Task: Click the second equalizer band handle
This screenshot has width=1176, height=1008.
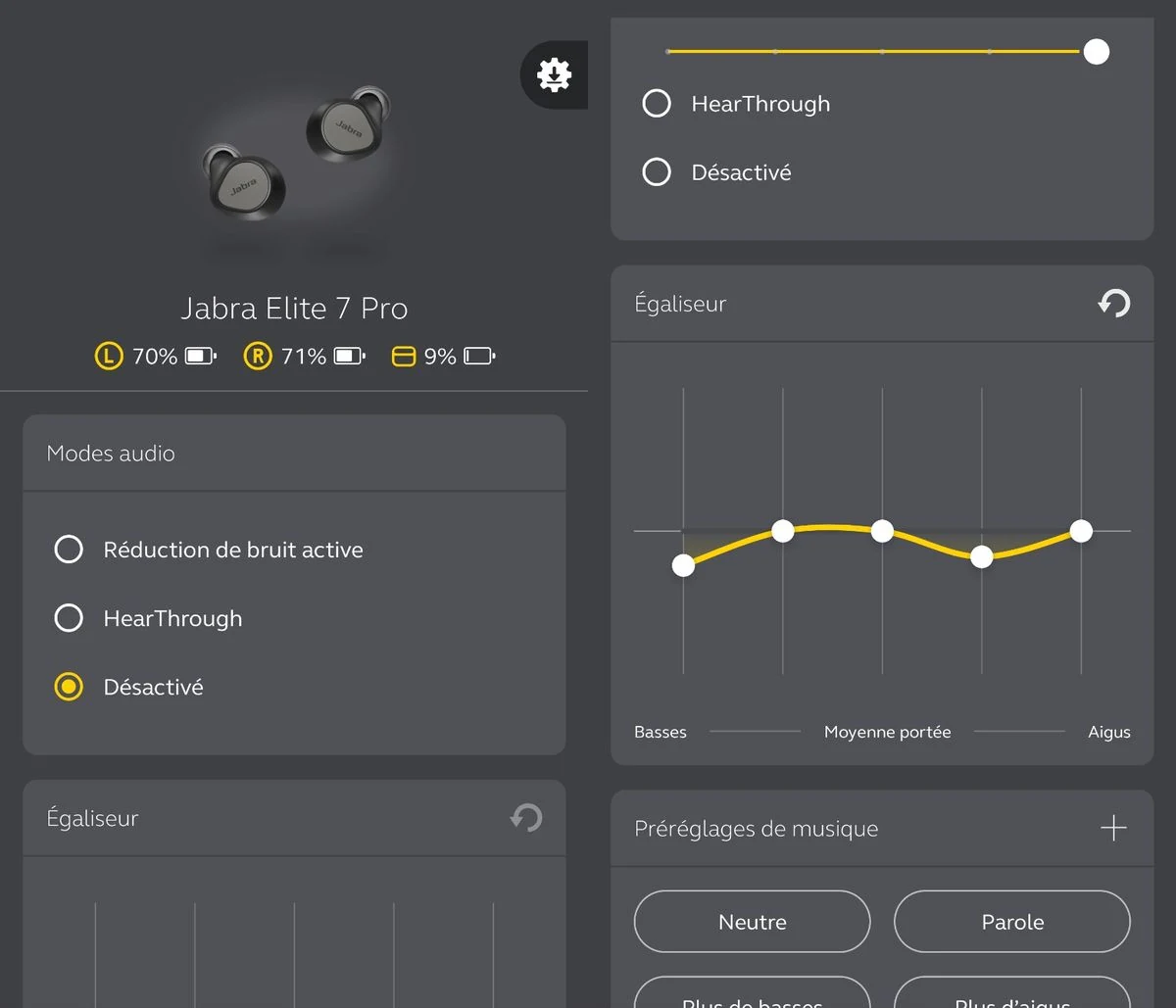Action: (783, 531)
